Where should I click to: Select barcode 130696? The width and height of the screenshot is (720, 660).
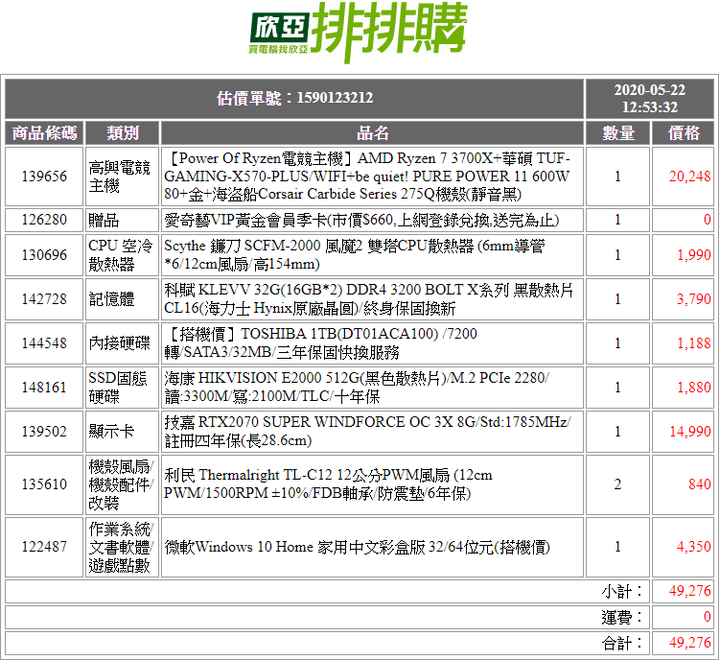pyautogui.click(x=44, y=255)
